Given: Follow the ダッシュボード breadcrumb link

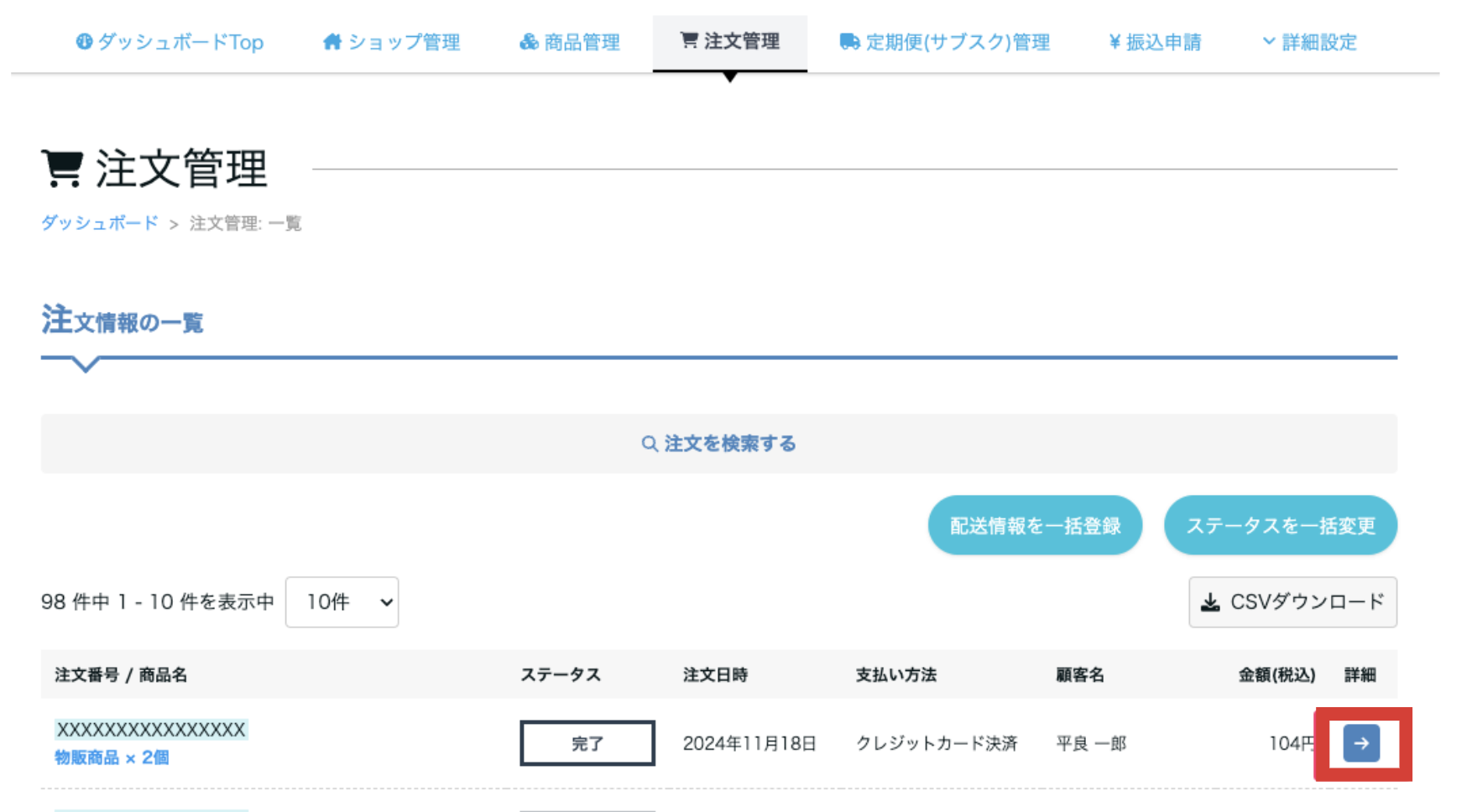Looking at the screenshot, I should click(99, 223).
